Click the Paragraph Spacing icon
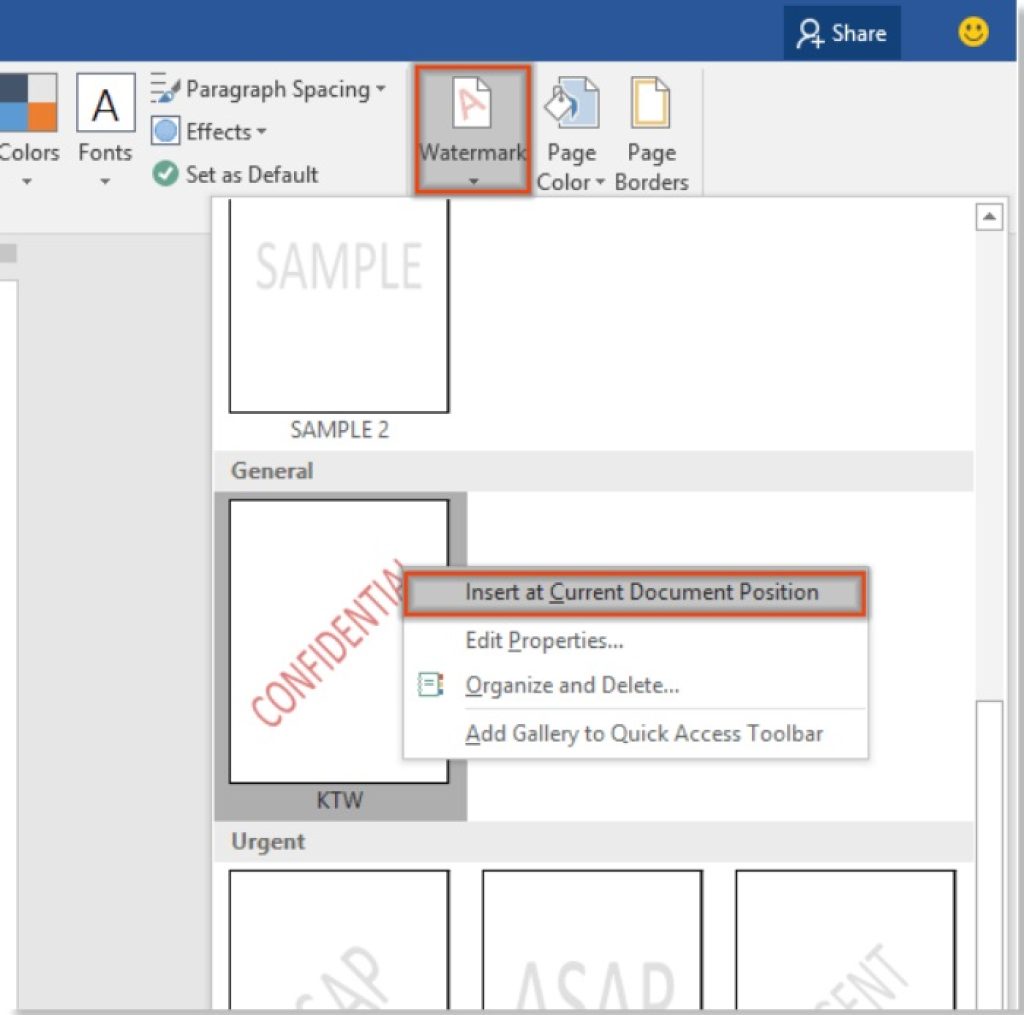Screen dimensions: 1024x1015 pyautogui.click(x=165, y=89)
